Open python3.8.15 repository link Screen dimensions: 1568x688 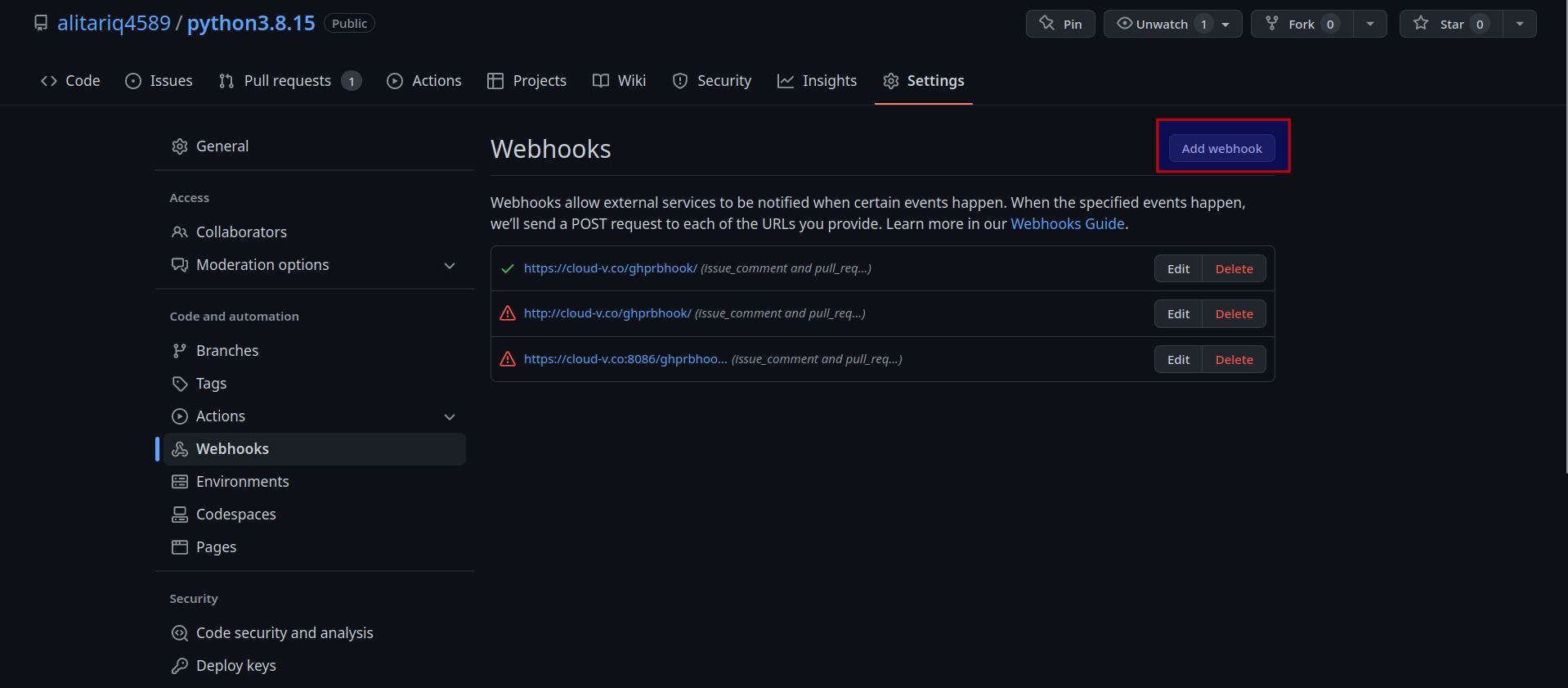pyautogui.click(x=251, y=23)
